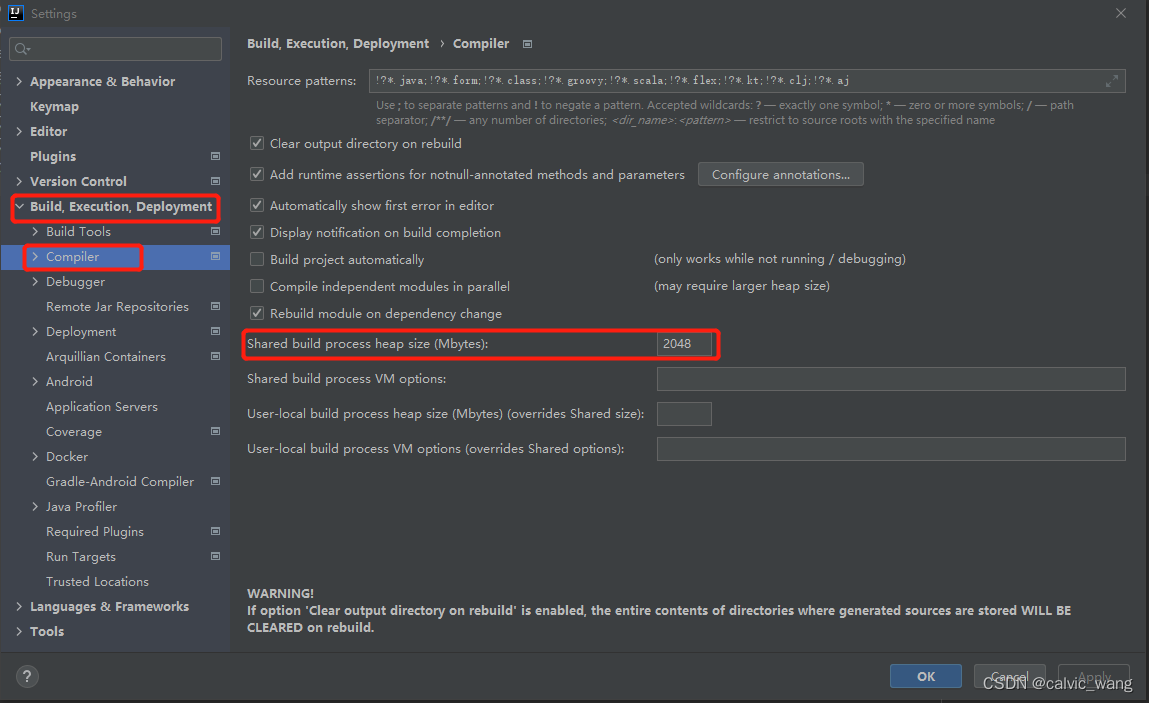1149x703 pixels.
Task: Expand the Appearance & Behavior section
Action: coord(19,81)
